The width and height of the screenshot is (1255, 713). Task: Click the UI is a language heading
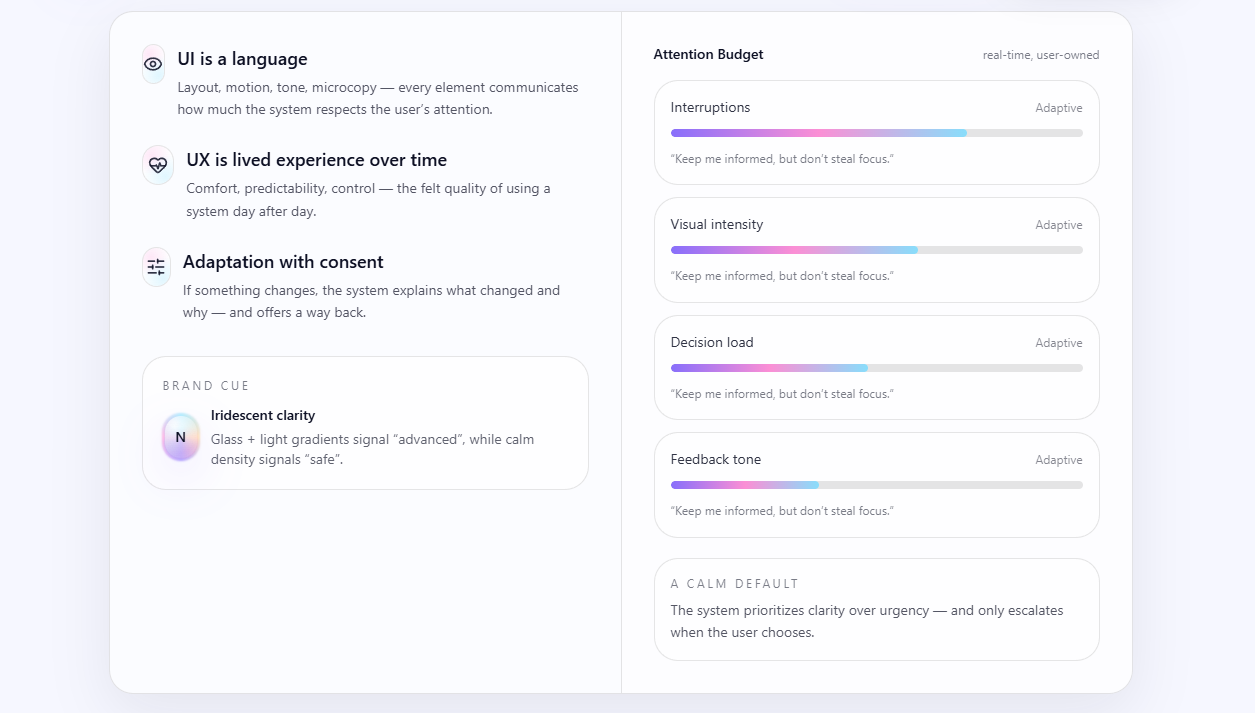(x=242, y=59)
